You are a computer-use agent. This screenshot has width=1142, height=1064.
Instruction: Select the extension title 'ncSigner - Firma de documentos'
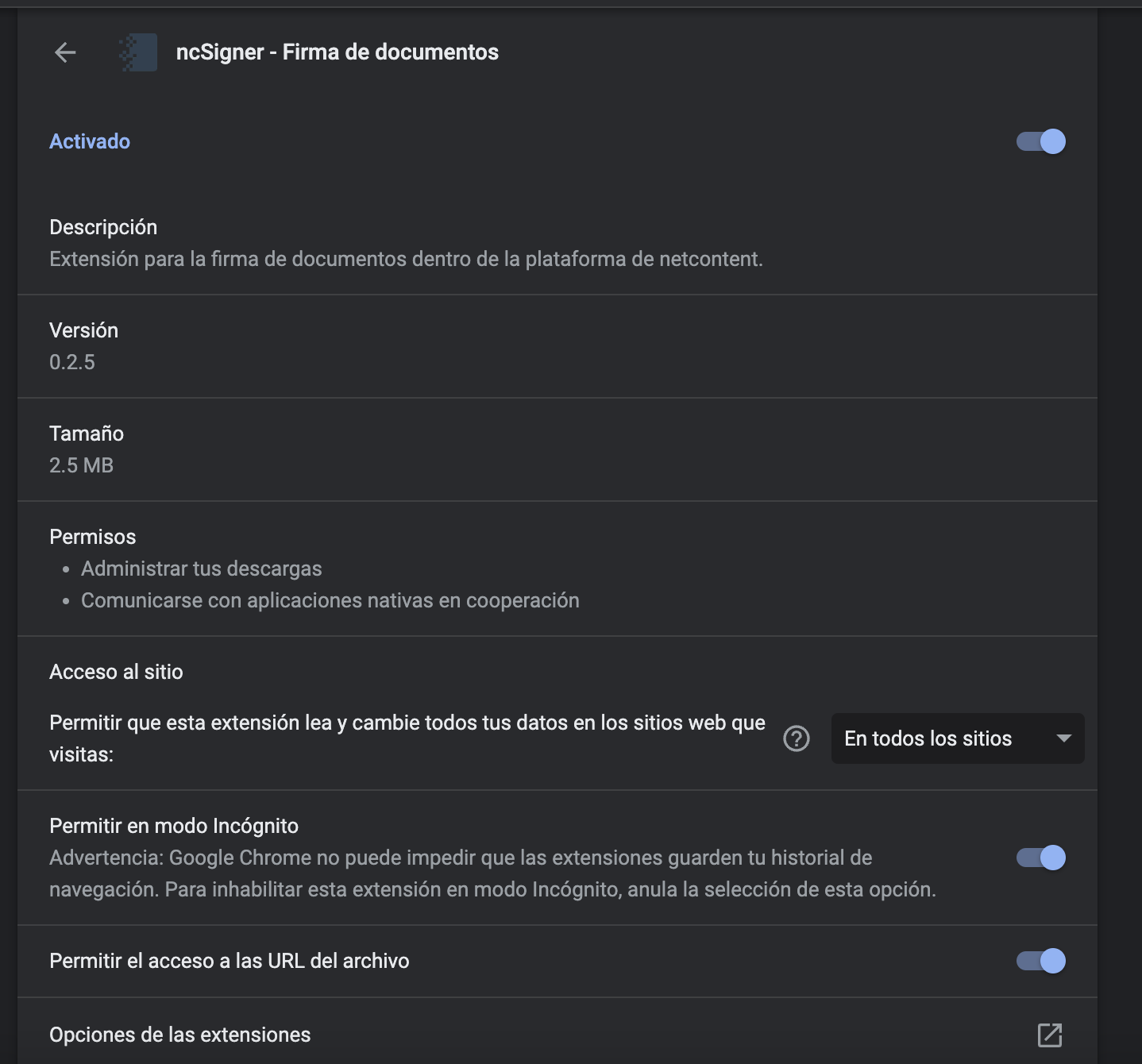(338, 52)
